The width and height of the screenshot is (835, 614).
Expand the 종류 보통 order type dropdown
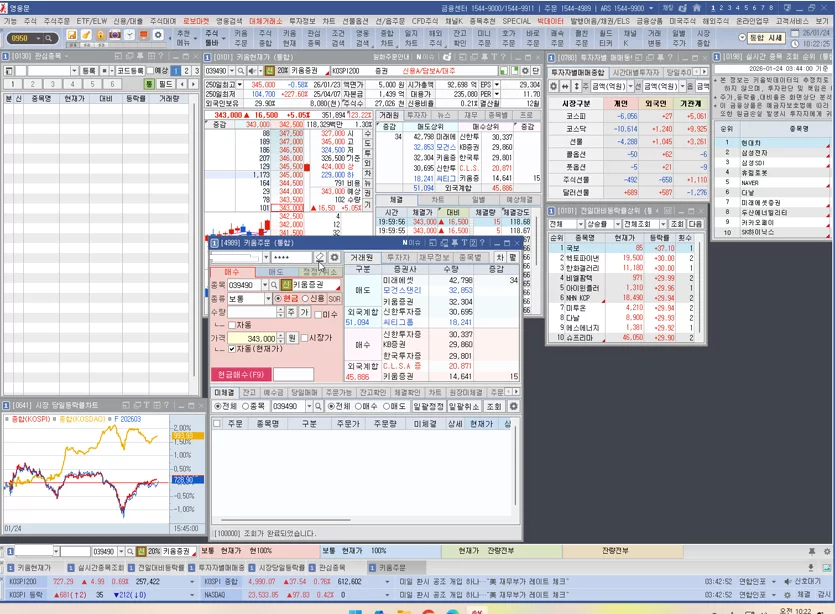(x=268, y=299)
